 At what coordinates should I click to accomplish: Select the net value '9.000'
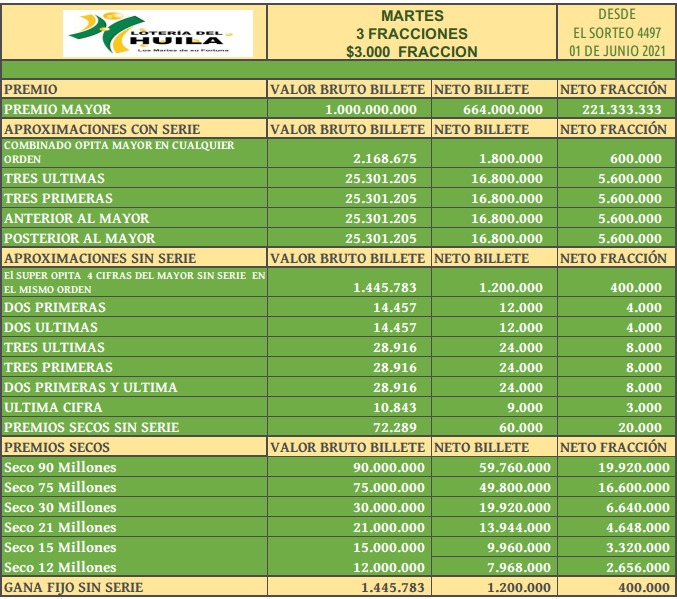click(x=525, y=407)
